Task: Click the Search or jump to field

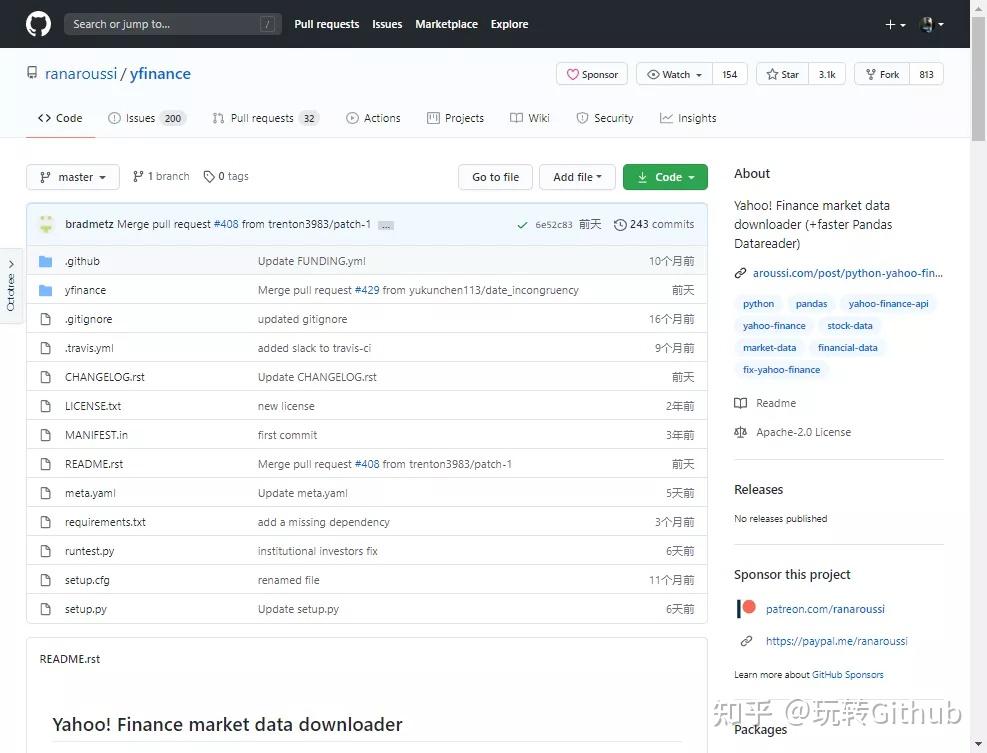Action: tap(160, 24)
